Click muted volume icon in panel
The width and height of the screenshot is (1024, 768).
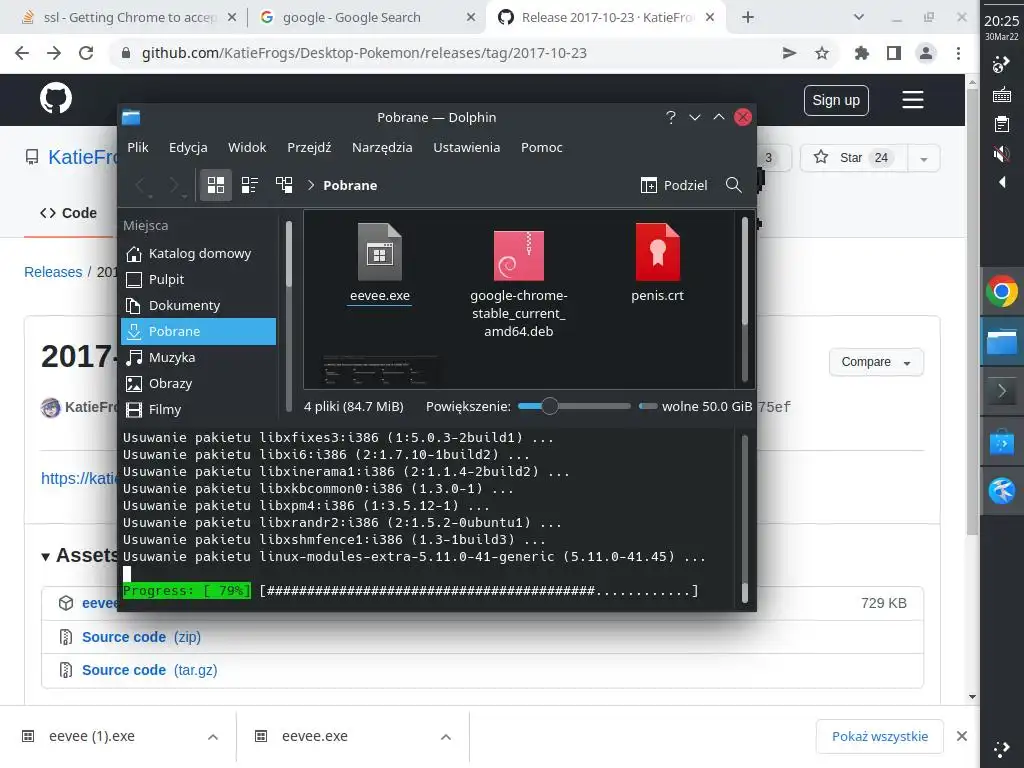[1001, 154]
